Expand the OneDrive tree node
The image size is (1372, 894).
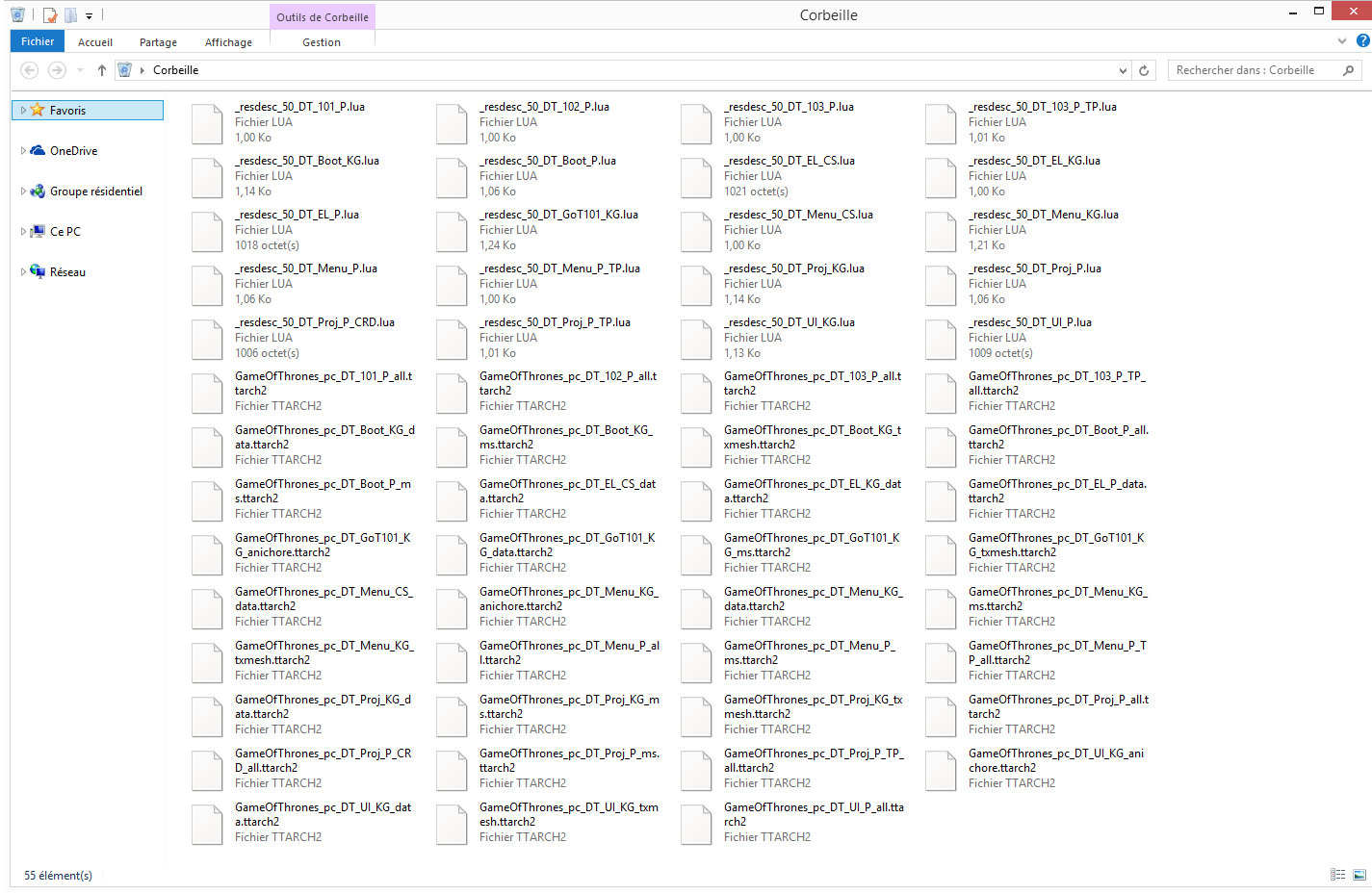tap(23, 151)
